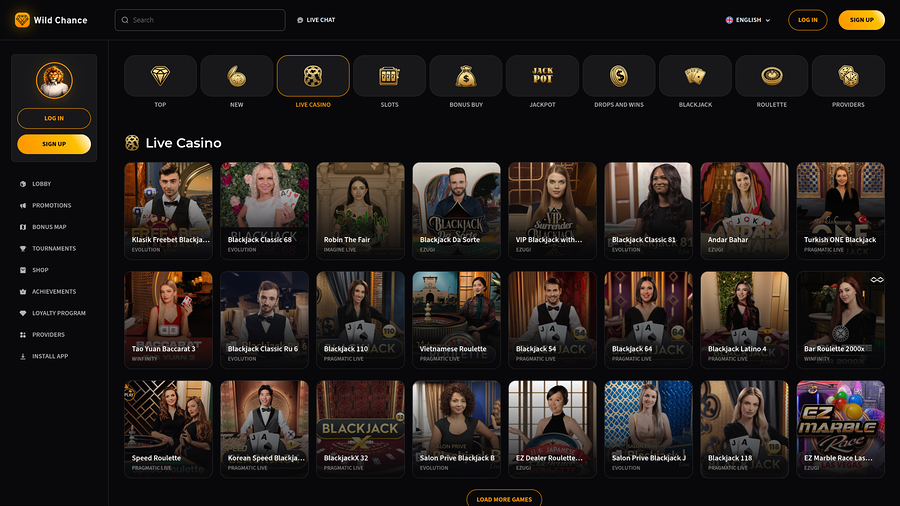Open Vietnamese Roulette game

[x=456, y=320]
